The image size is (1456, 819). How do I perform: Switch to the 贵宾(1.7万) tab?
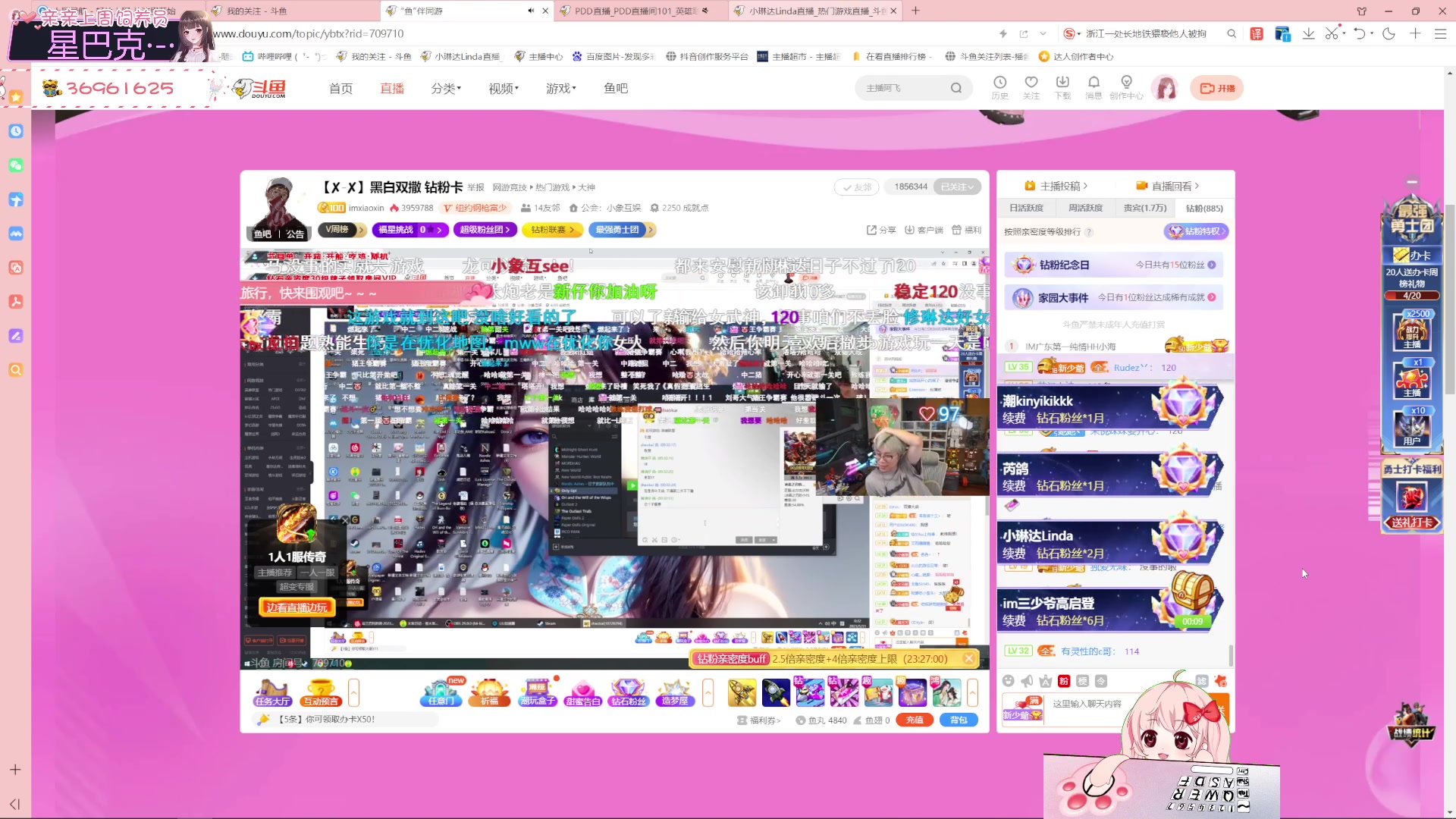click(1145, 208)
